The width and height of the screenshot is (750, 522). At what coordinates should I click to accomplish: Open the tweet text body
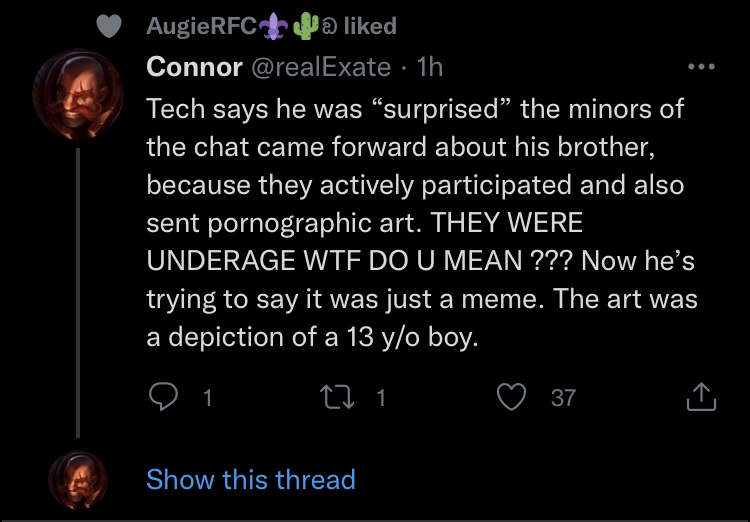[x=421, y=223]
